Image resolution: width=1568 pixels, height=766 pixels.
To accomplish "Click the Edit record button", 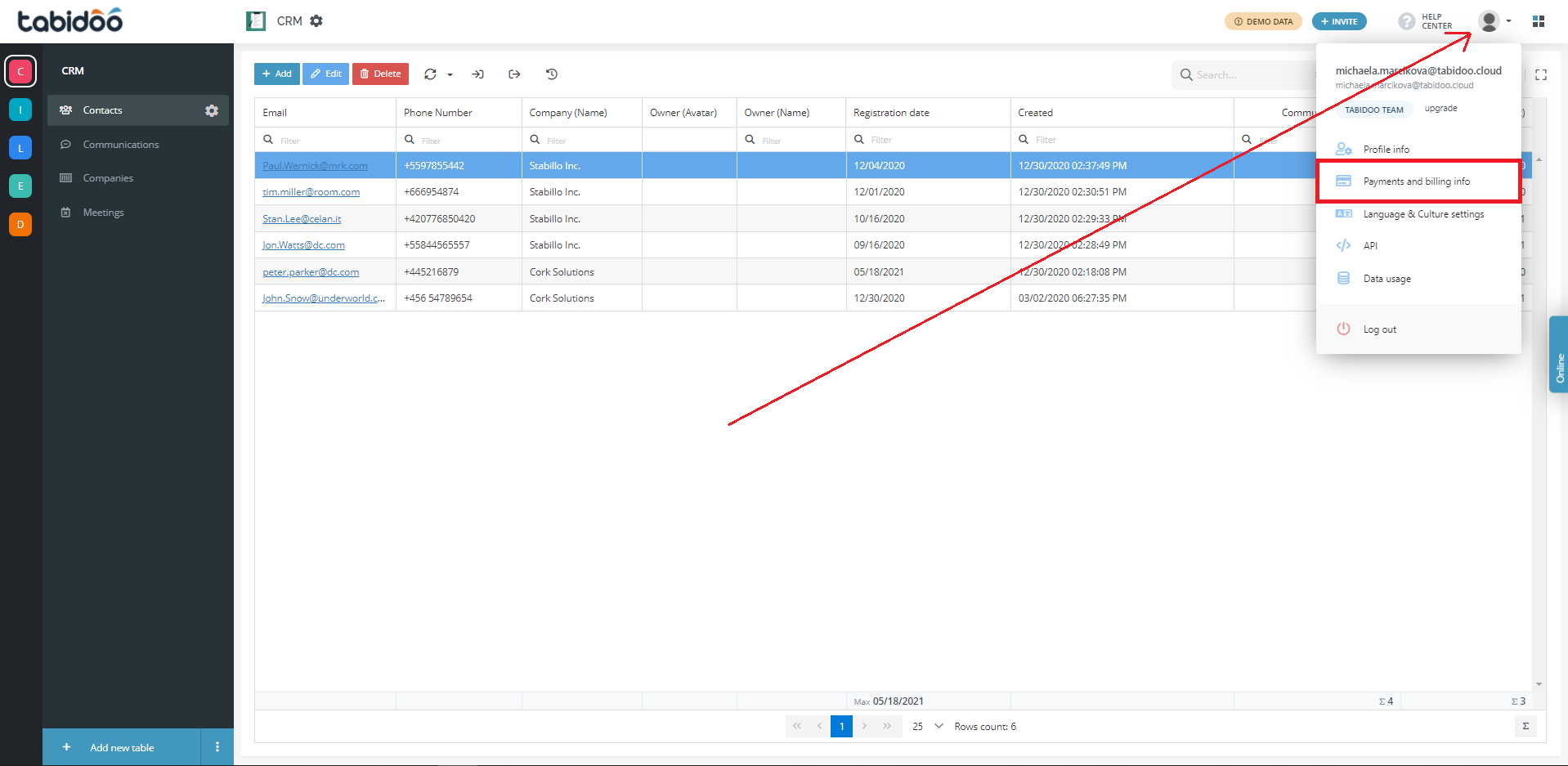I will [325, 74].
